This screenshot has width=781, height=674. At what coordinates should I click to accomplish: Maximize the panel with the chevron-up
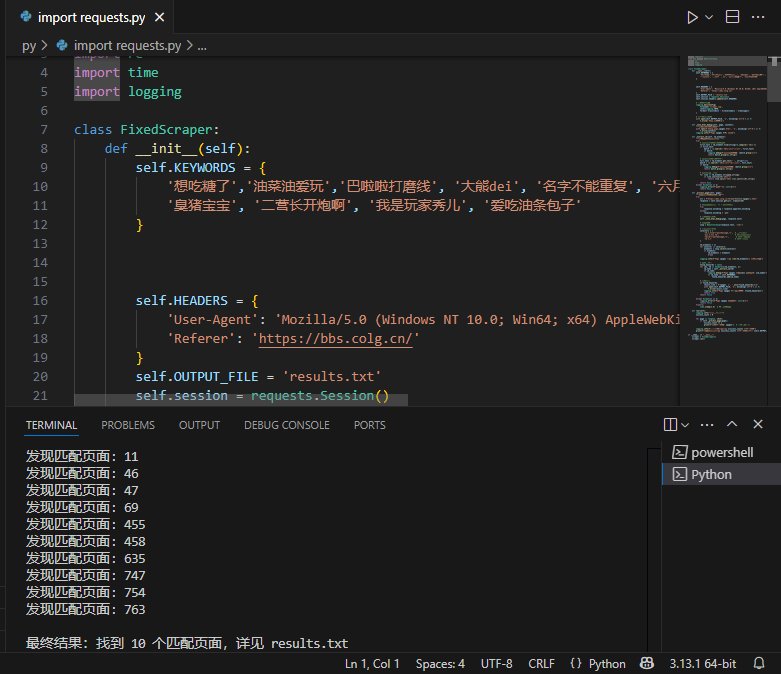click(733, 425)
